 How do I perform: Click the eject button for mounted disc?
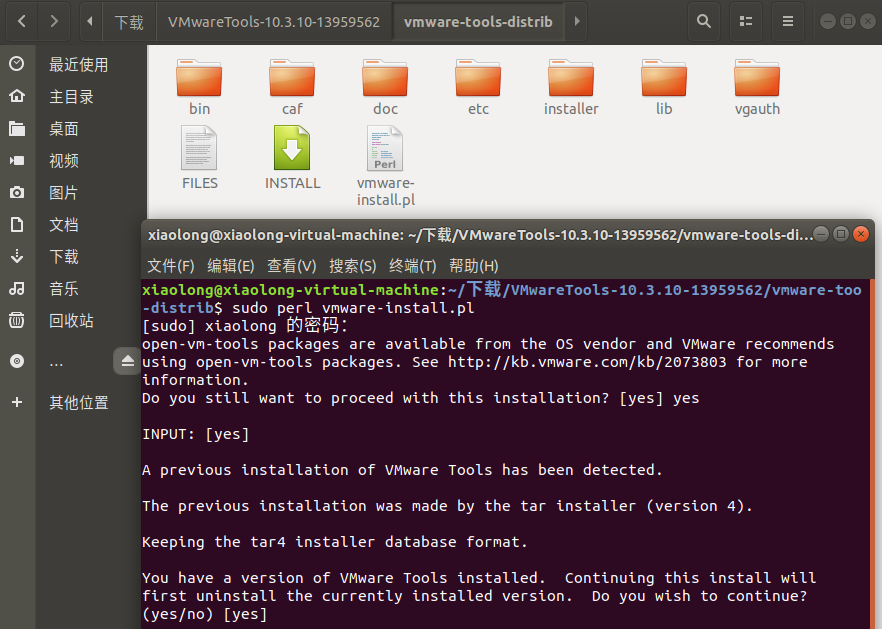128,361
